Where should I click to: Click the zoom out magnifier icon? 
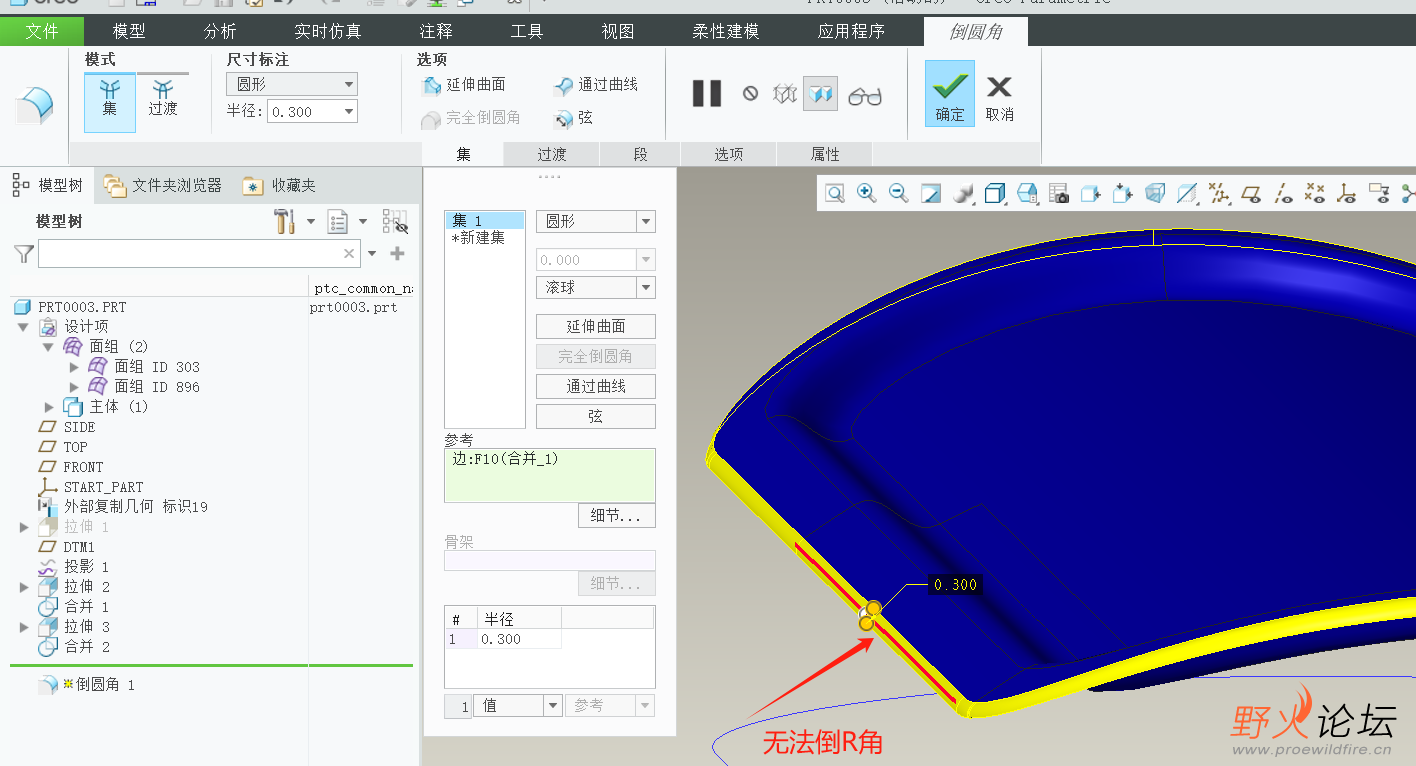tap(899, 194)
